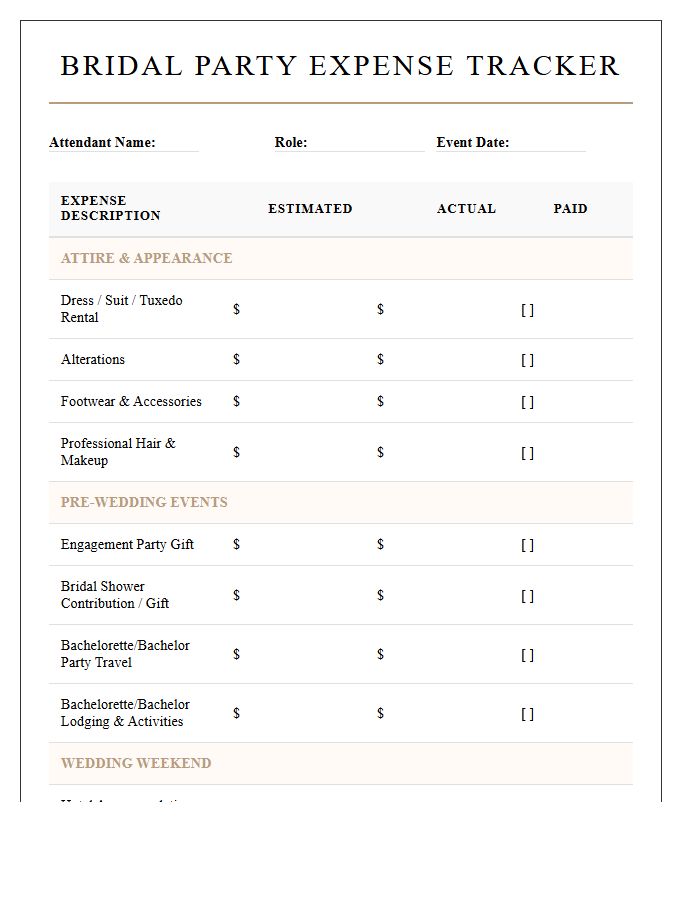Check Paid box for Bridal Shower Contribution

click(x=527, y=596)
